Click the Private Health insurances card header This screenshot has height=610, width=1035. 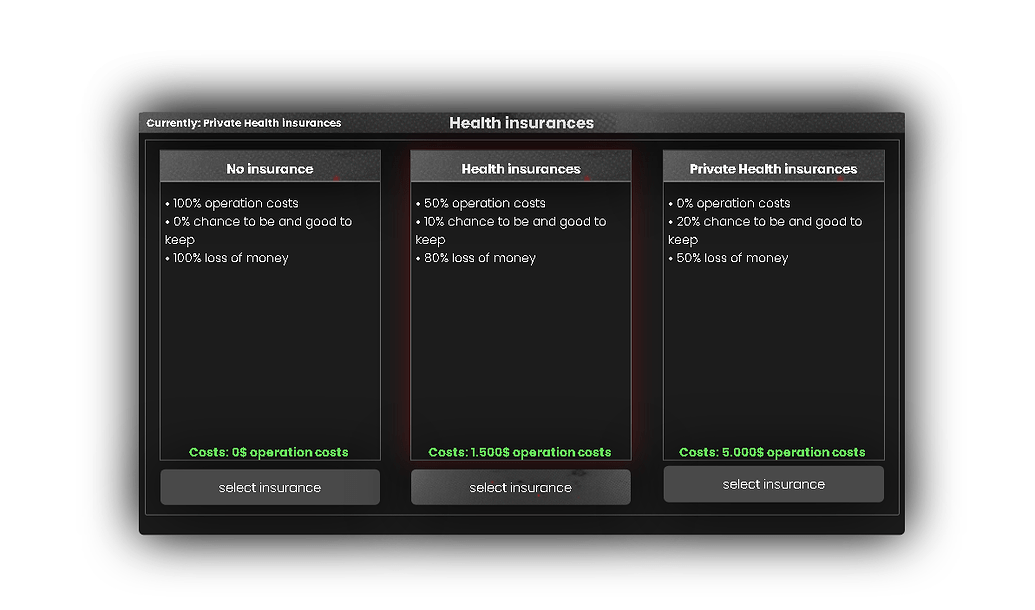(773, 168)
